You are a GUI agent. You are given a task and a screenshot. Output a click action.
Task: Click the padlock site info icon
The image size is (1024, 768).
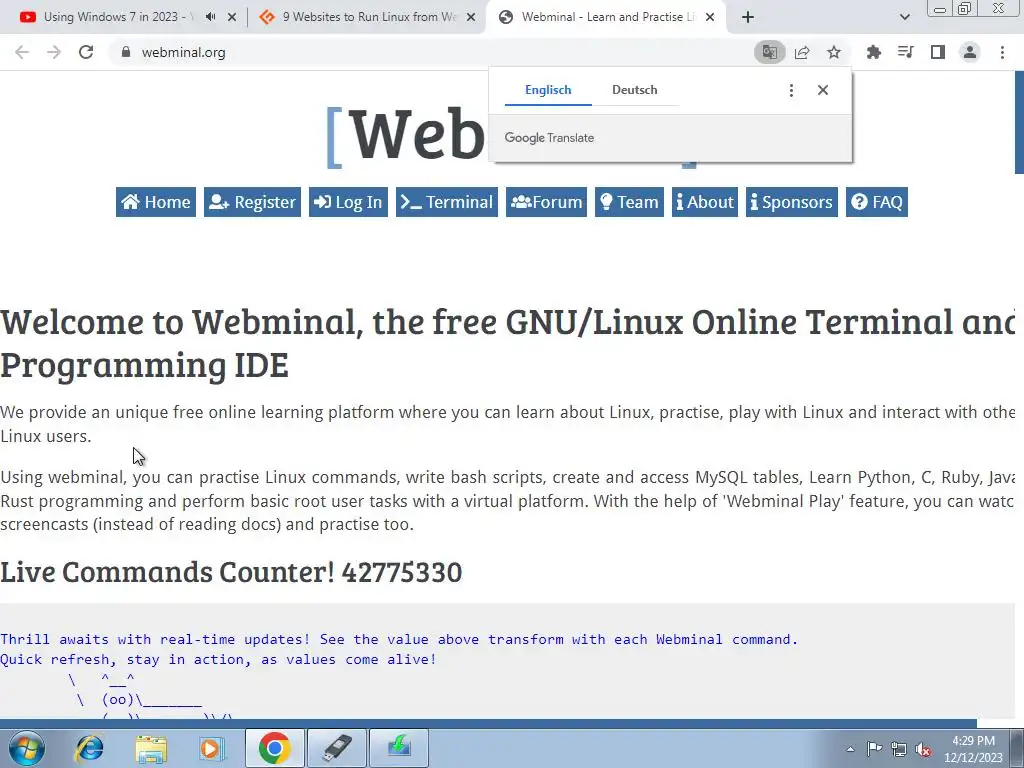126,52
